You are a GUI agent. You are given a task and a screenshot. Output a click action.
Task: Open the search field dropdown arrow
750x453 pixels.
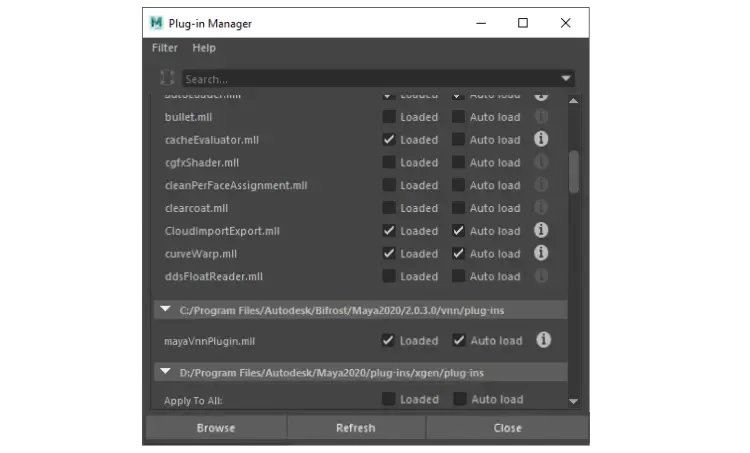coord(566,78)
